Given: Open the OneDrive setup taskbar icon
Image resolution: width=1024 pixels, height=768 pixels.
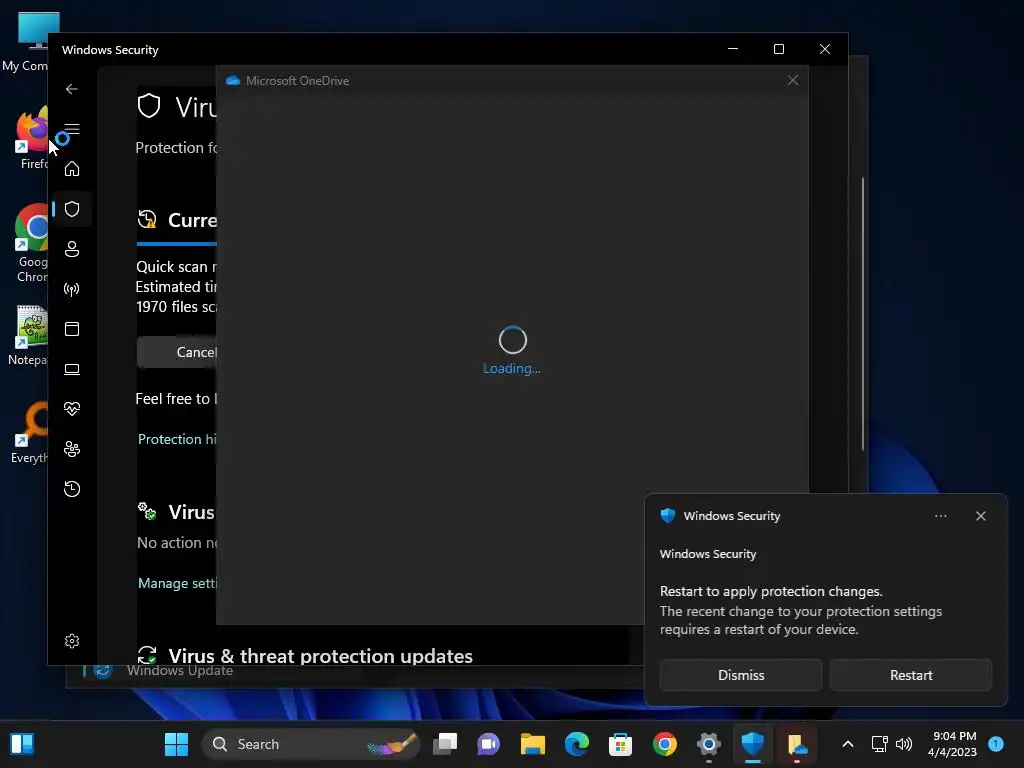Looking at the screenshot, I should tap(797, 744).
